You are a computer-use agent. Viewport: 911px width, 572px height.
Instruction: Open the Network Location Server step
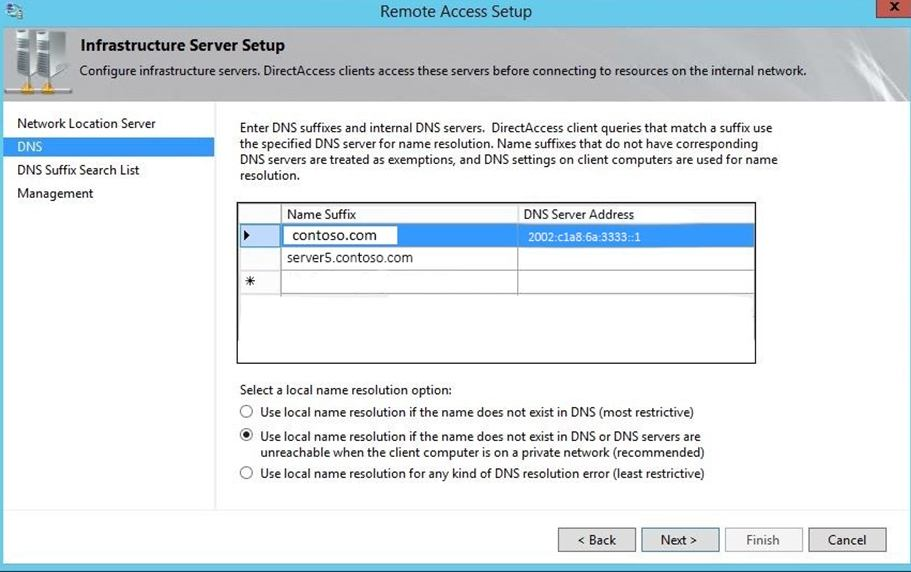[x=86, y=124]
